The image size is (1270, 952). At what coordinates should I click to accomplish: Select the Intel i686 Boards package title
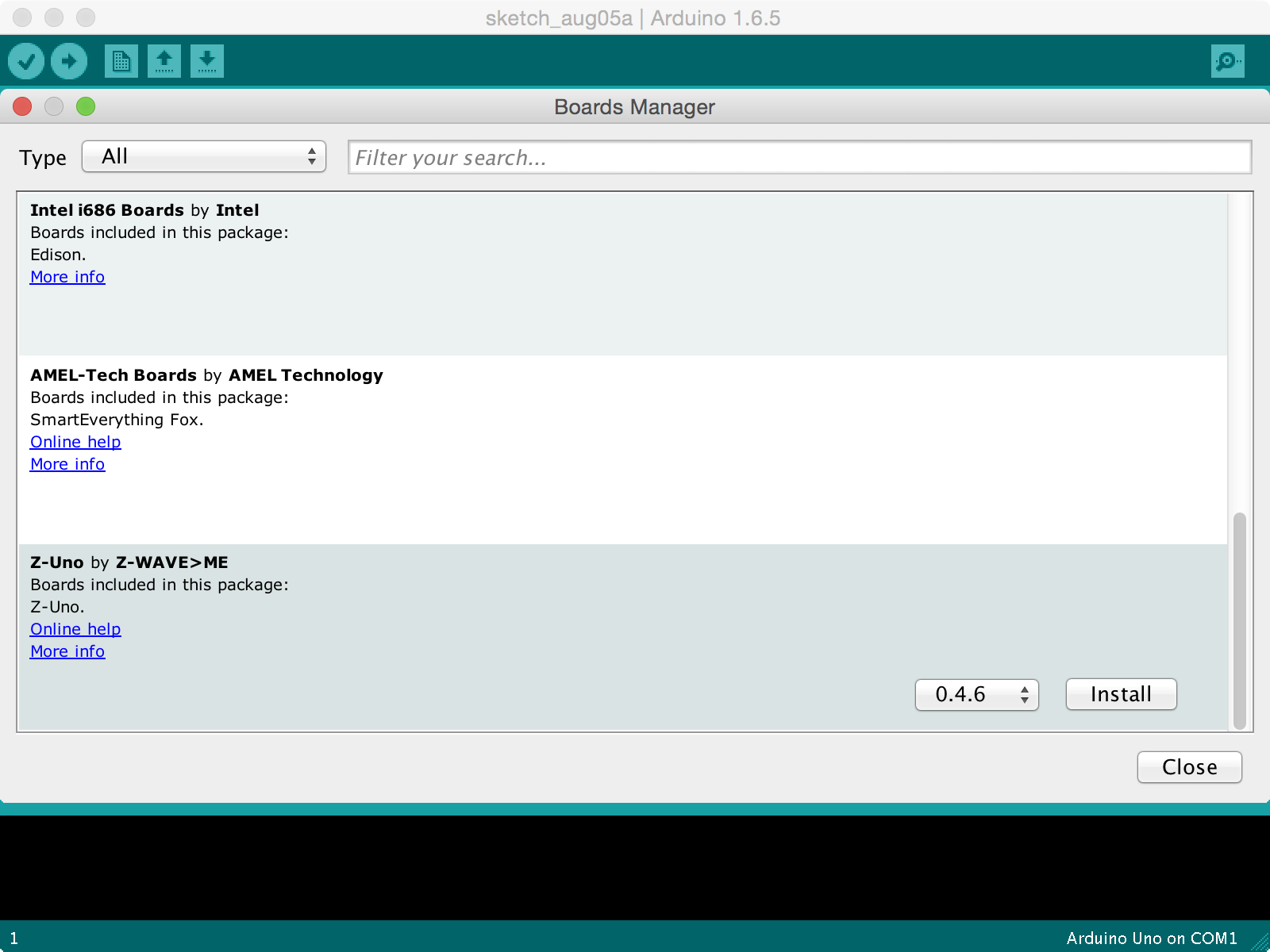(144, 210)
